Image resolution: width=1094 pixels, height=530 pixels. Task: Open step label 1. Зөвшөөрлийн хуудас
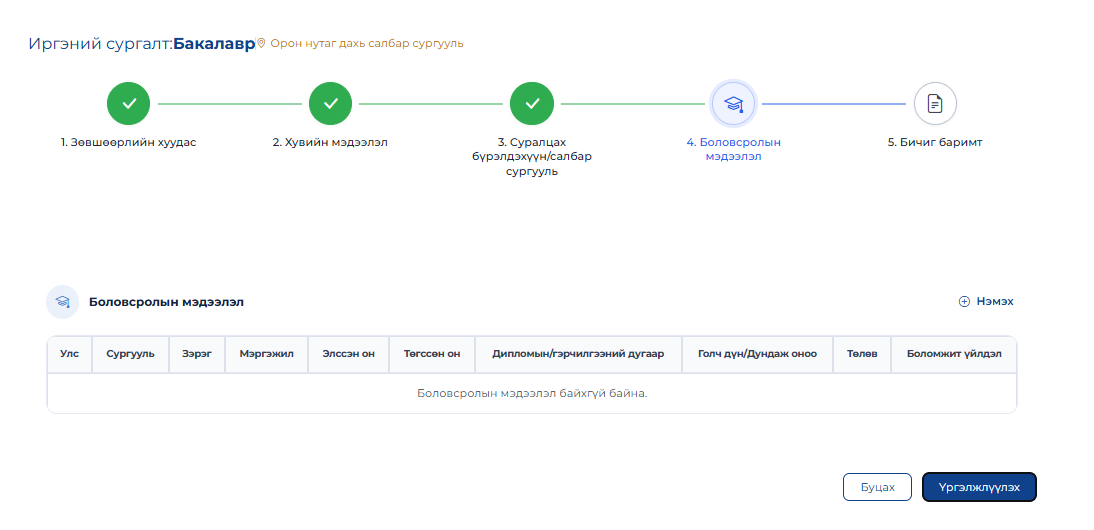coord(128,142)
